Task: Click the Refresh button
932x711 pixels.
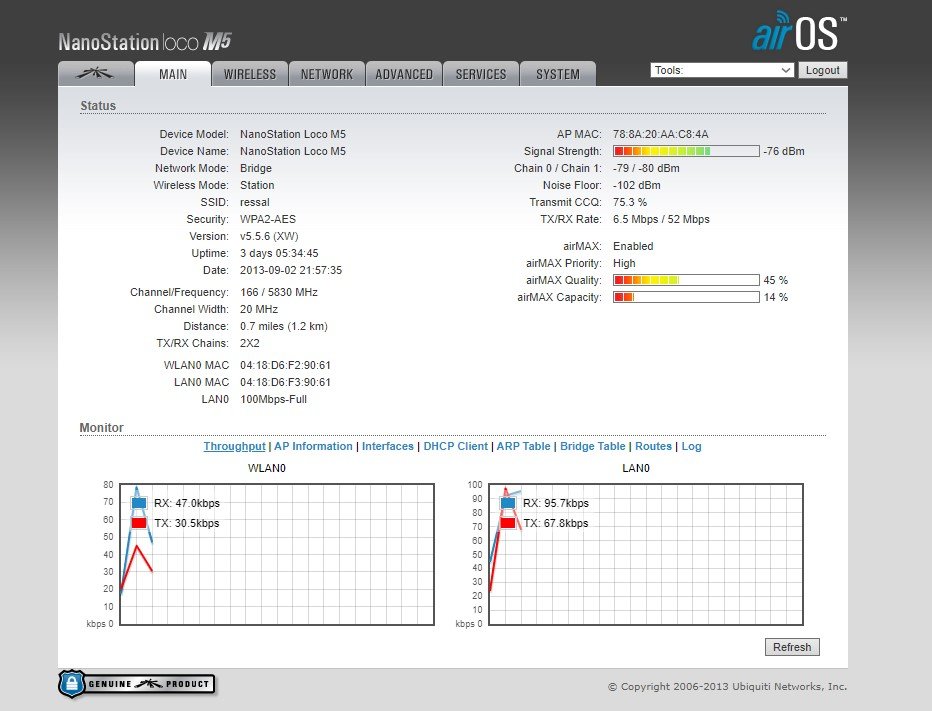Action: click(x=792, y=647)
